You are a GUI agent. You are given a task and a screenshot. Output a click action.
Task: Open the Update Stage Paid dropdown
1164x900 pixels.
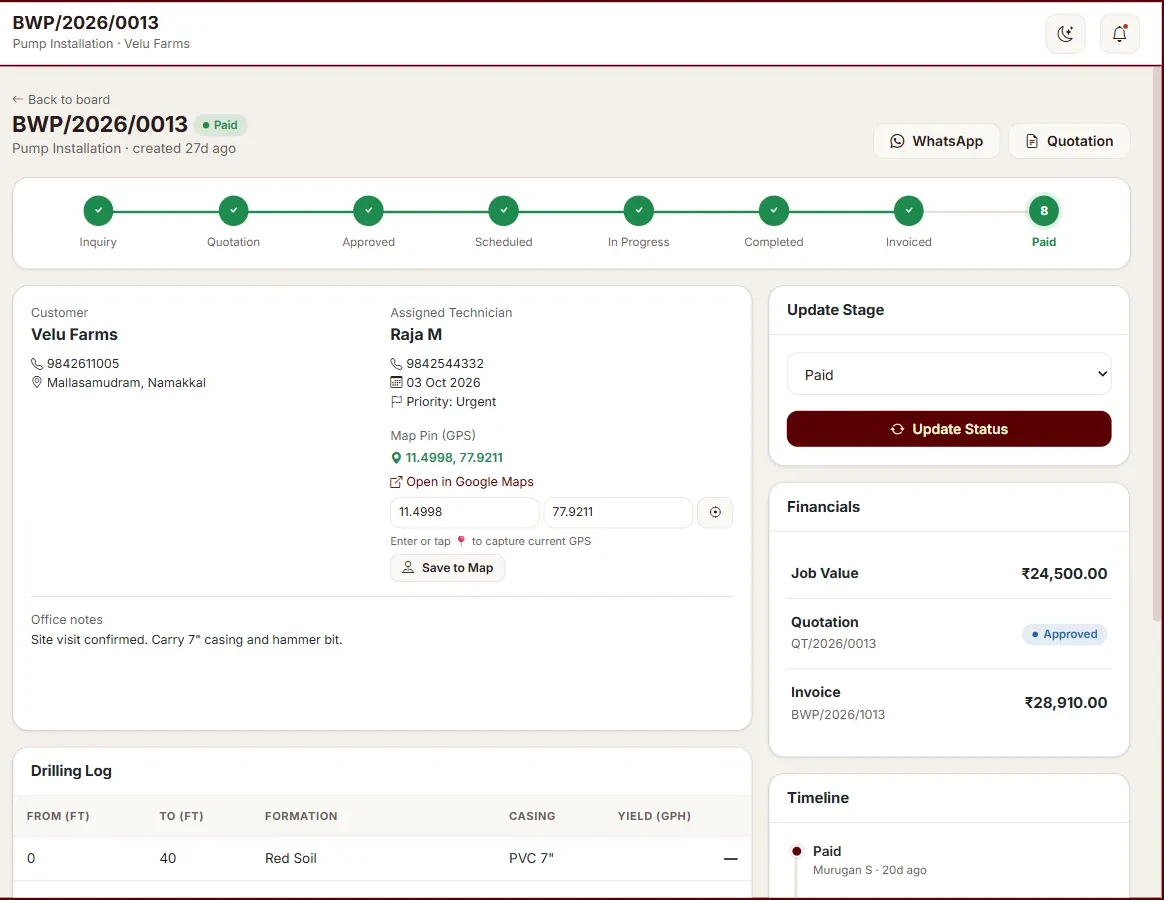[949, 374]
